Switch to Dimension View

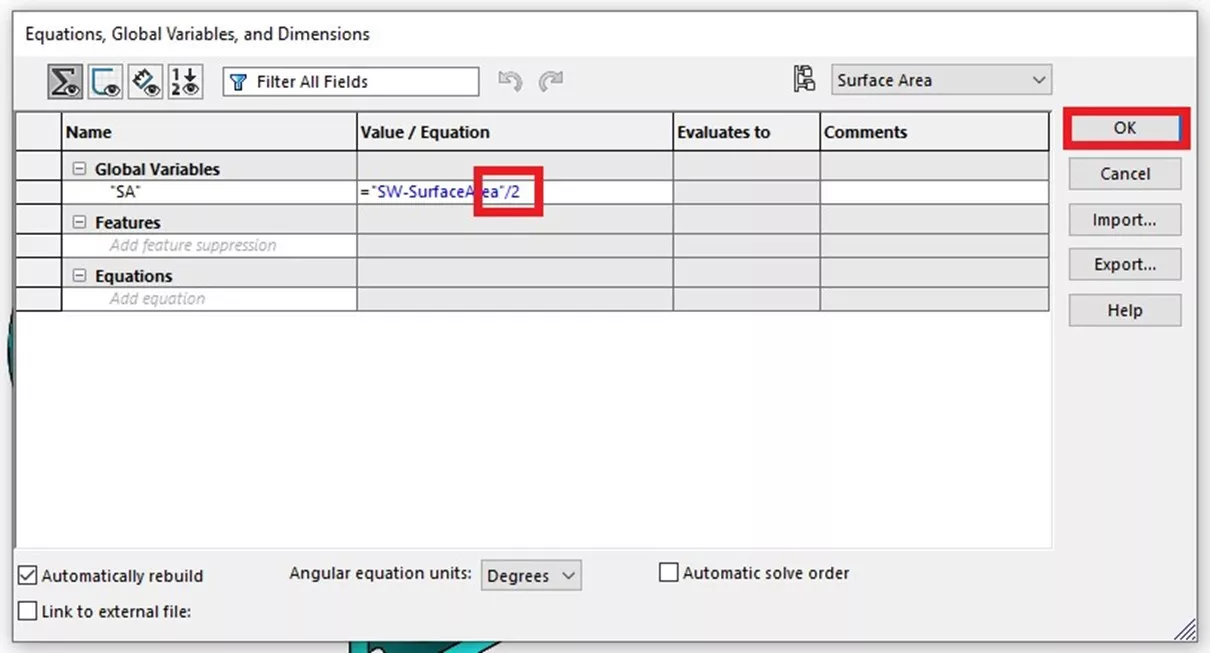click(145, 82)
